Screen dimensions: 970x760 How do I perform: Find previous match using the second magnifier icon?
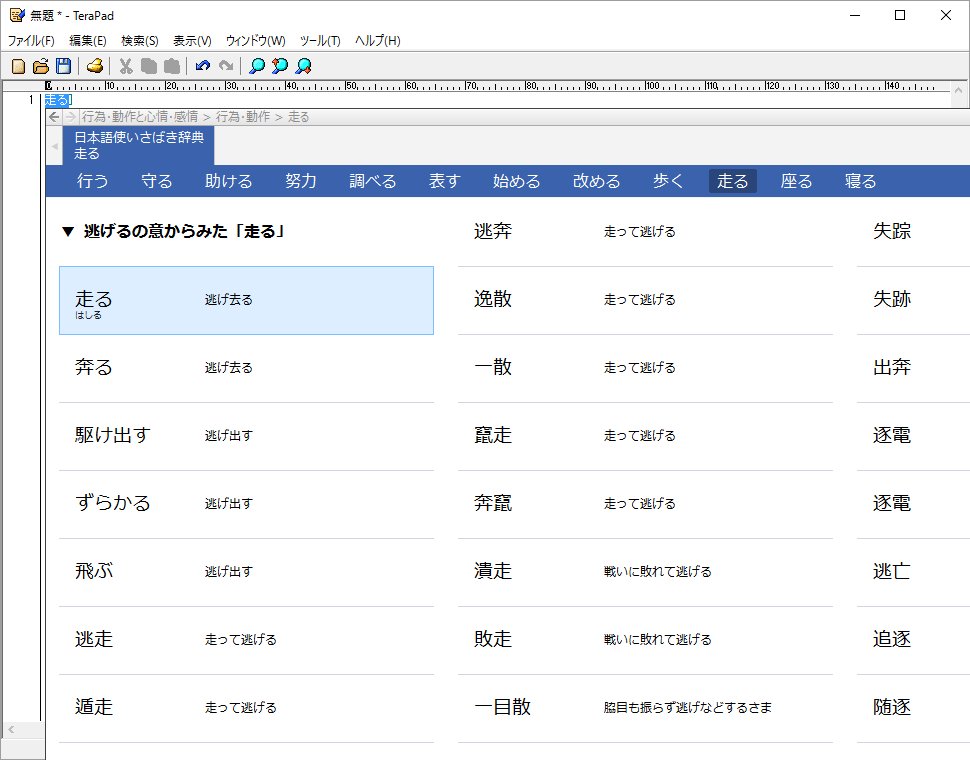280,66
